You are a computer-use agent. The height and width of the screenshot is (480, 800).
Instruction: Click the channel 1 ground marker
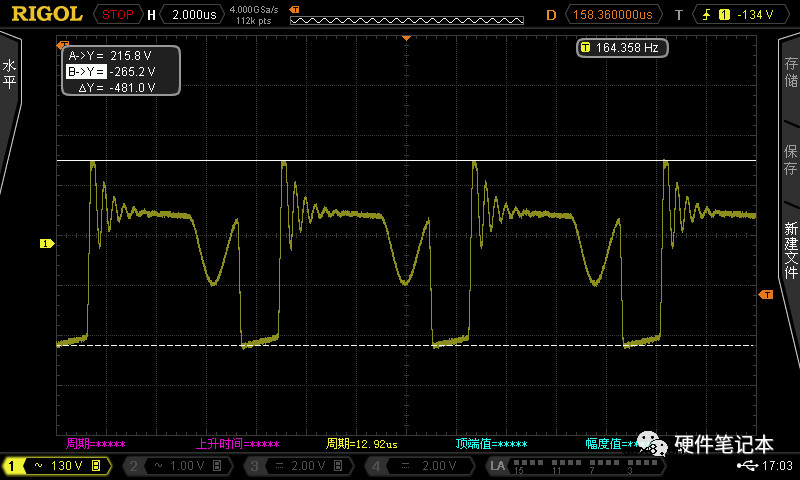(45, 243)
